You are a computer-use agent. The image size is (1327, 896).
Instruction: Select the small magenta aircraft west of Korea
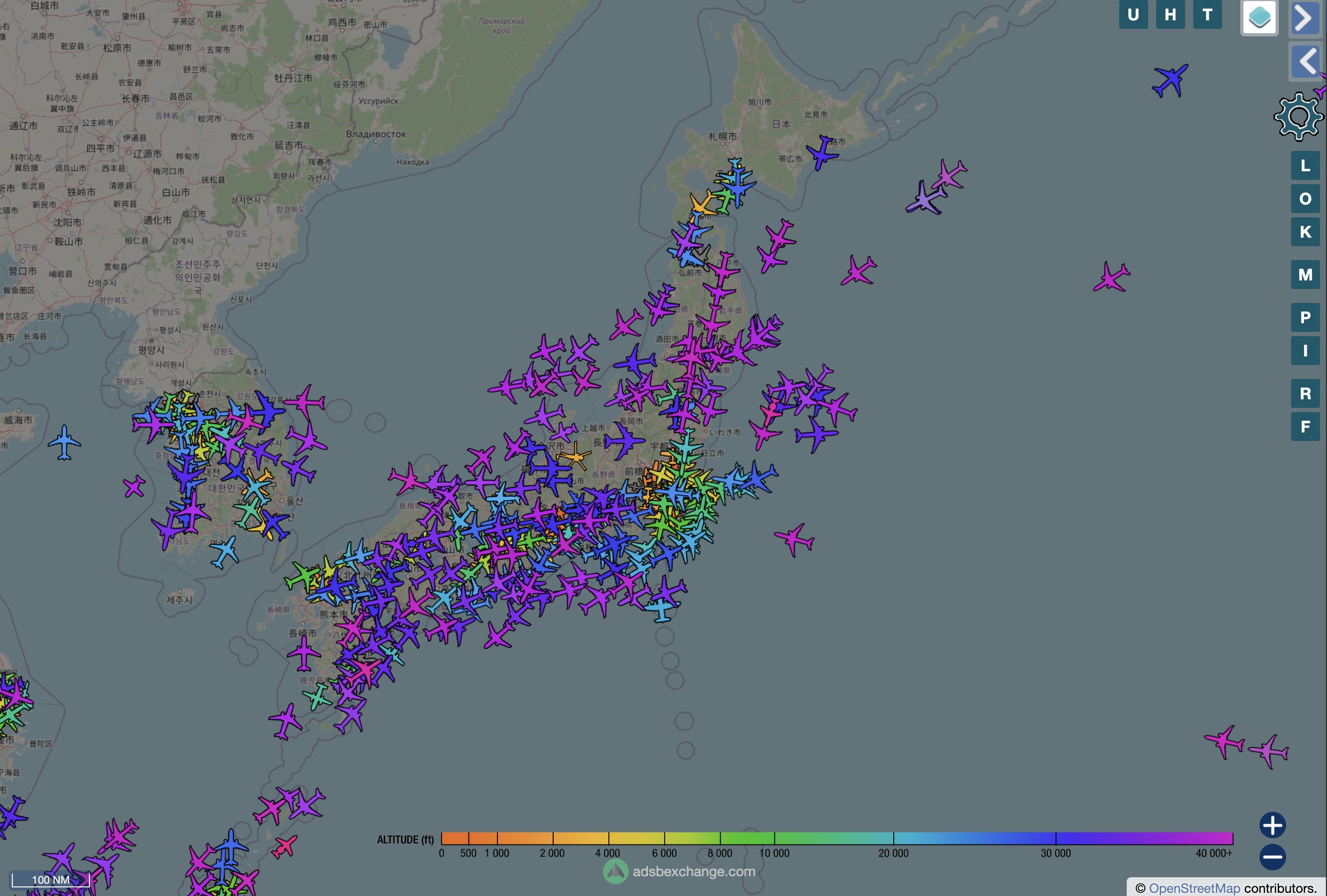134,487
